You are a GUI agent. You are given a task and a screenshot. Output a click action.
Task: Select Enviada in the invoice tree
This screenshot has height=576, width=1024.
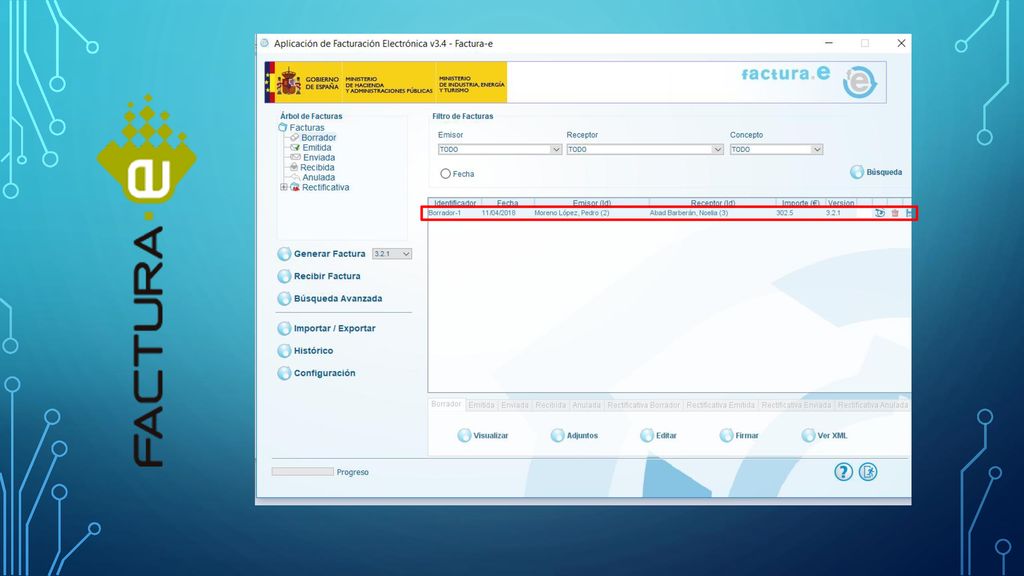[x=319, y=157]
